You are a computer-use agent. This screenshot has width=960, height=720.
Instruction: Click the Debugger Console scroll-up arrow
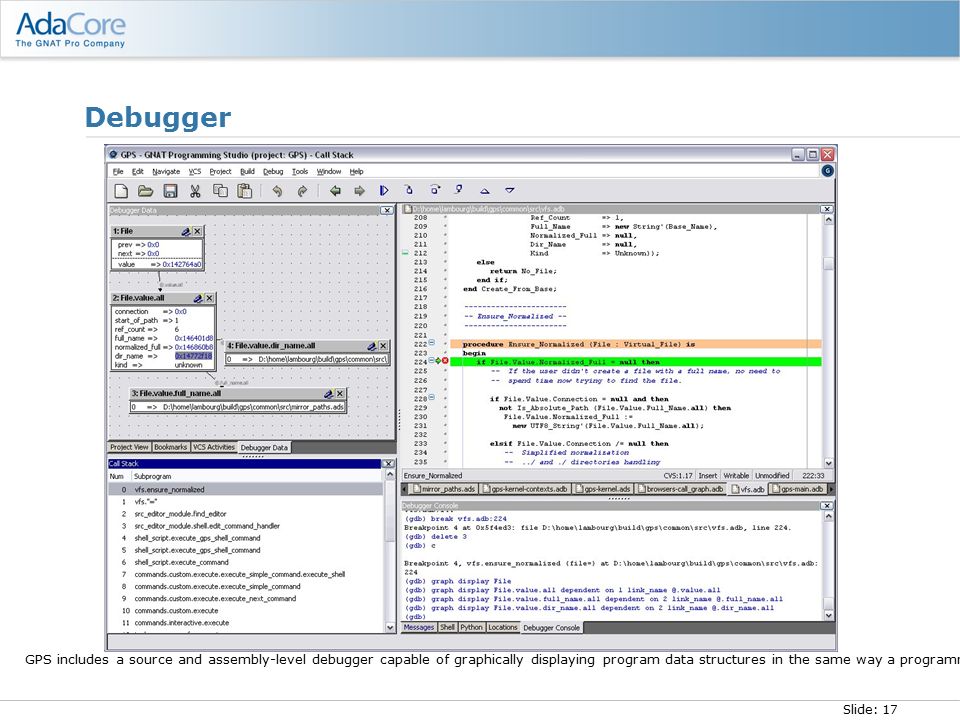[x=828, y=516]
